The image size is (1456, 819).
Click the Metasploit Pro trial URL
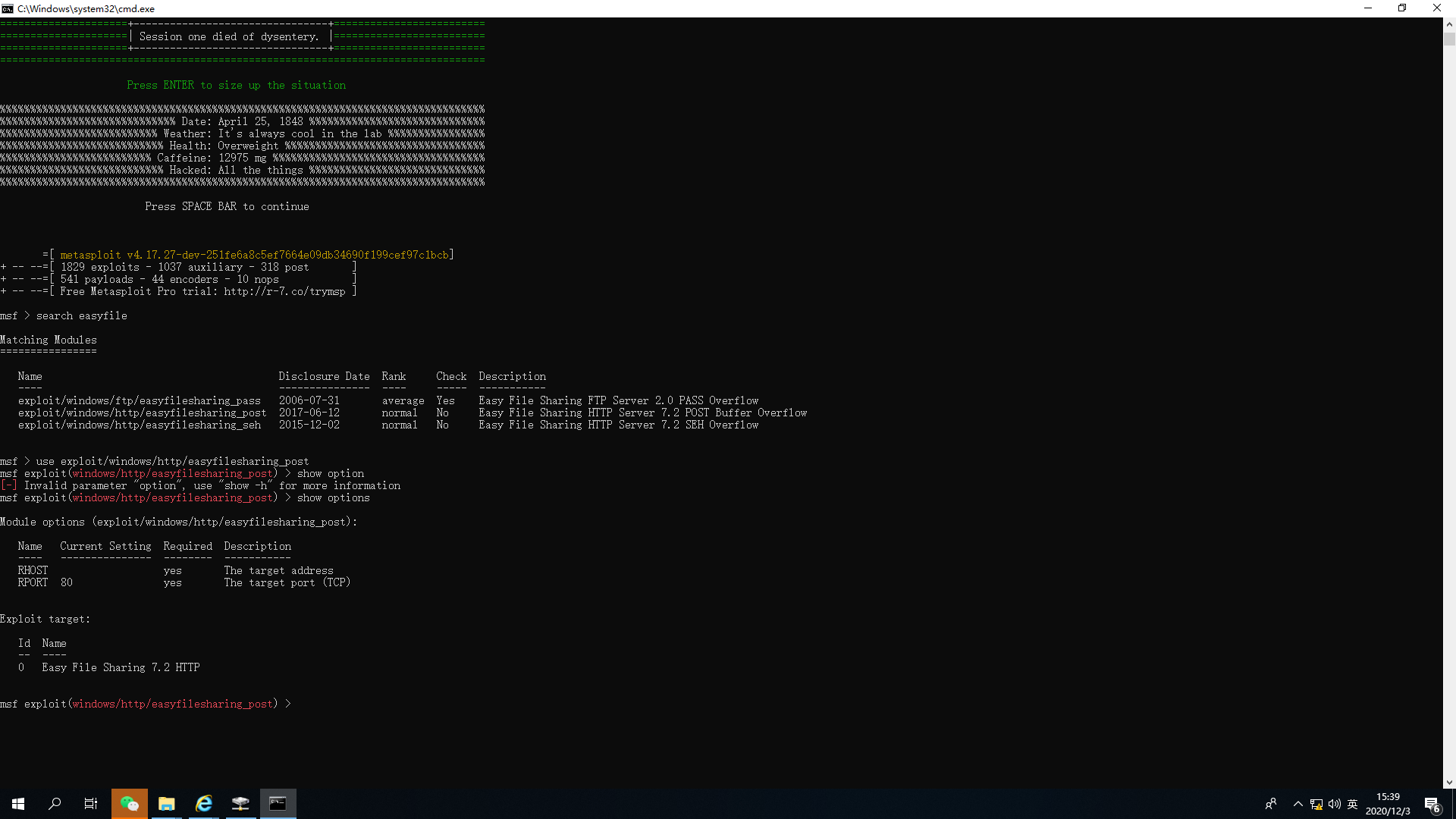coord(284,291)
